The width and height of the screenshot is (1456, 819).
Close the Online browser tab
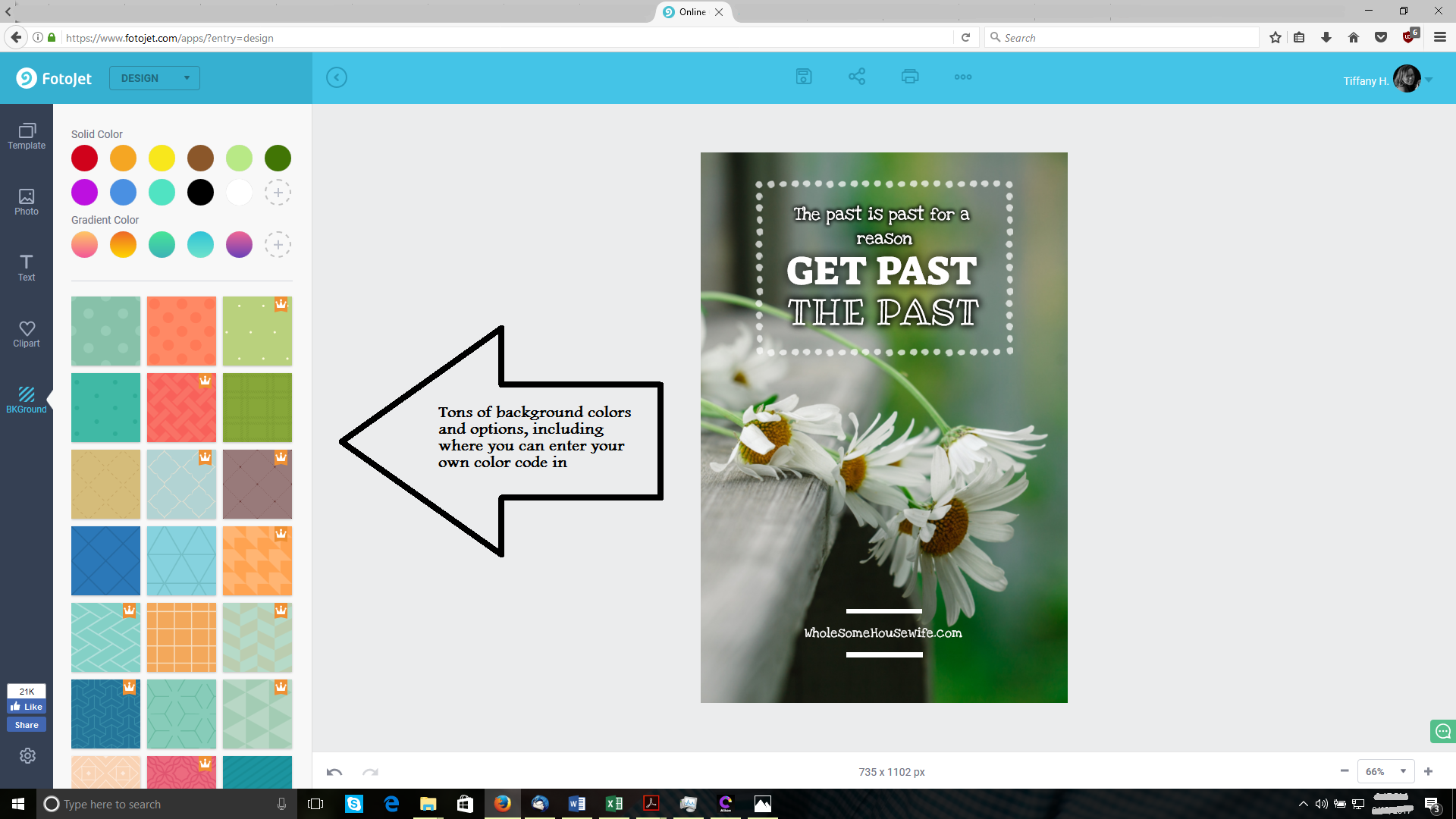(x=719, y=12)
